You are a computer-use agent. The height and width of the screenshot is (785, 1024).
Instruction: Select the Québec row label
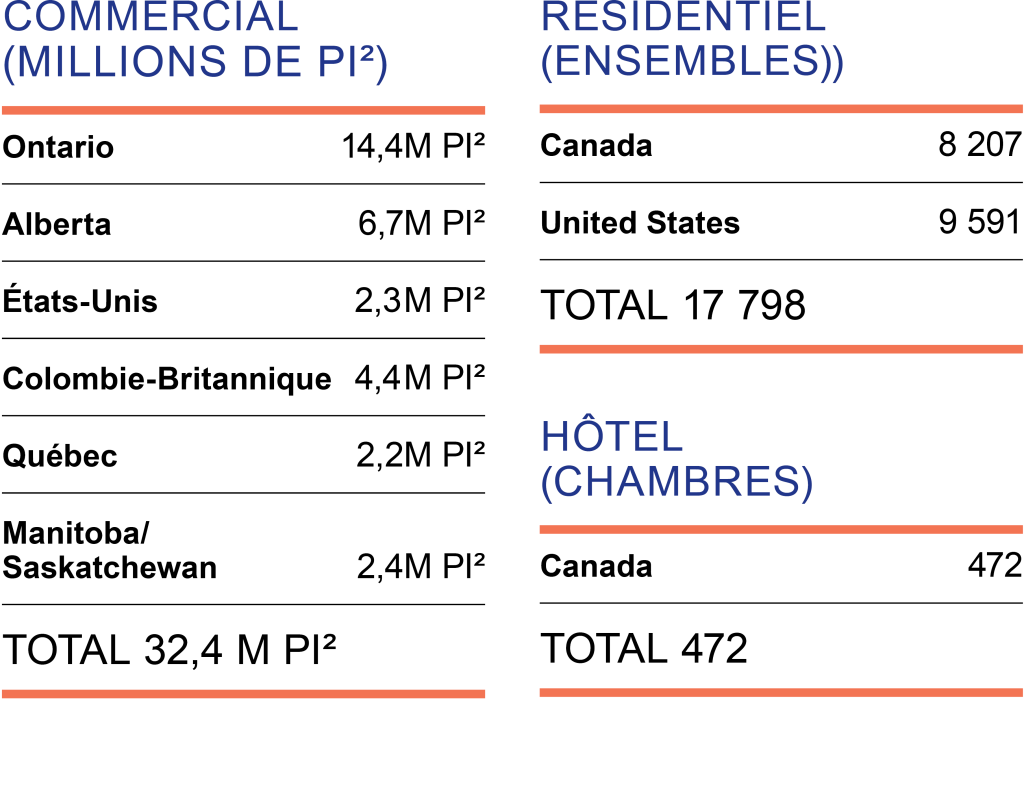pyautogui.click(x=60, y=456)
